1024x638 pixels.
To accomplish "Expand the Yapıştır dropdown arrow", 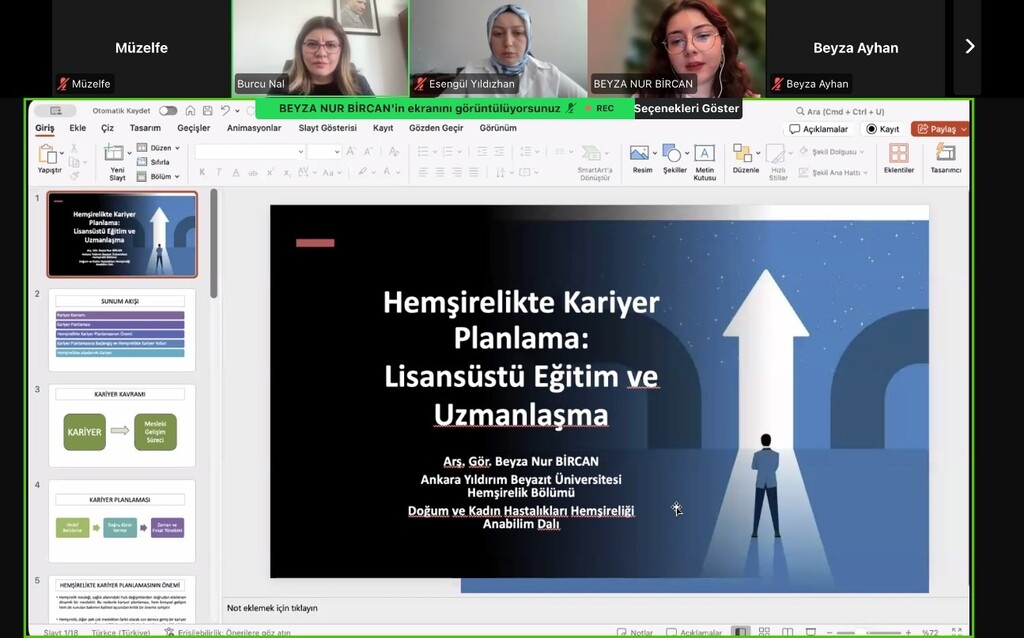I will pyautogui.click(x=61, y=153).
